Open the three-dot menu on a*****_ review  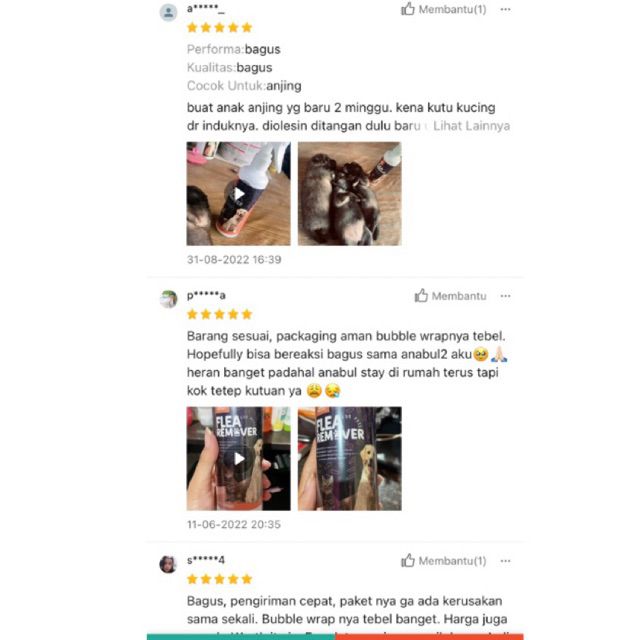click(x=505, y=9)
